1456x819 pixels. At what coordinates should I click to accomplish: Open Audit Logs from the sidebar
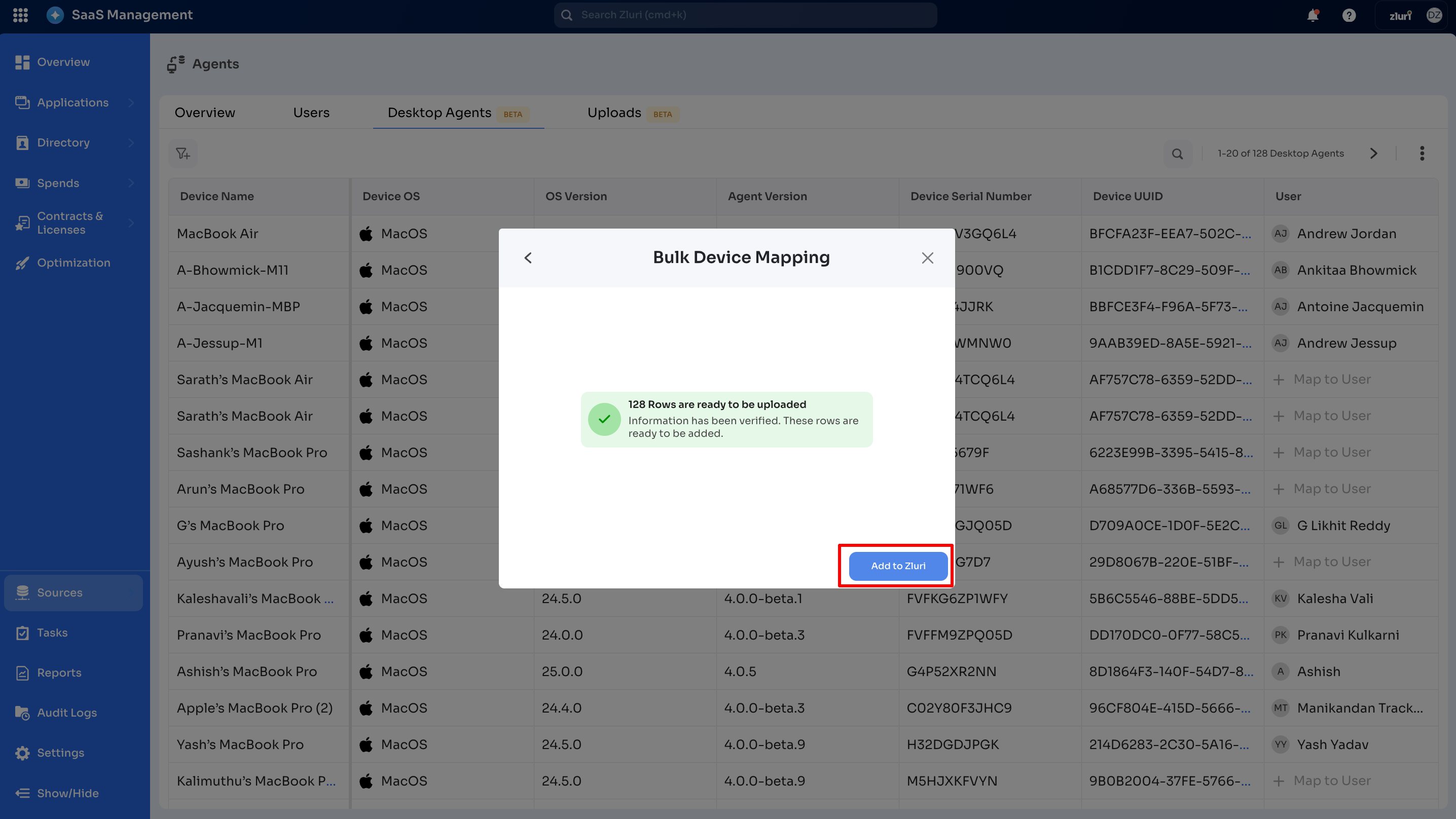67,713
